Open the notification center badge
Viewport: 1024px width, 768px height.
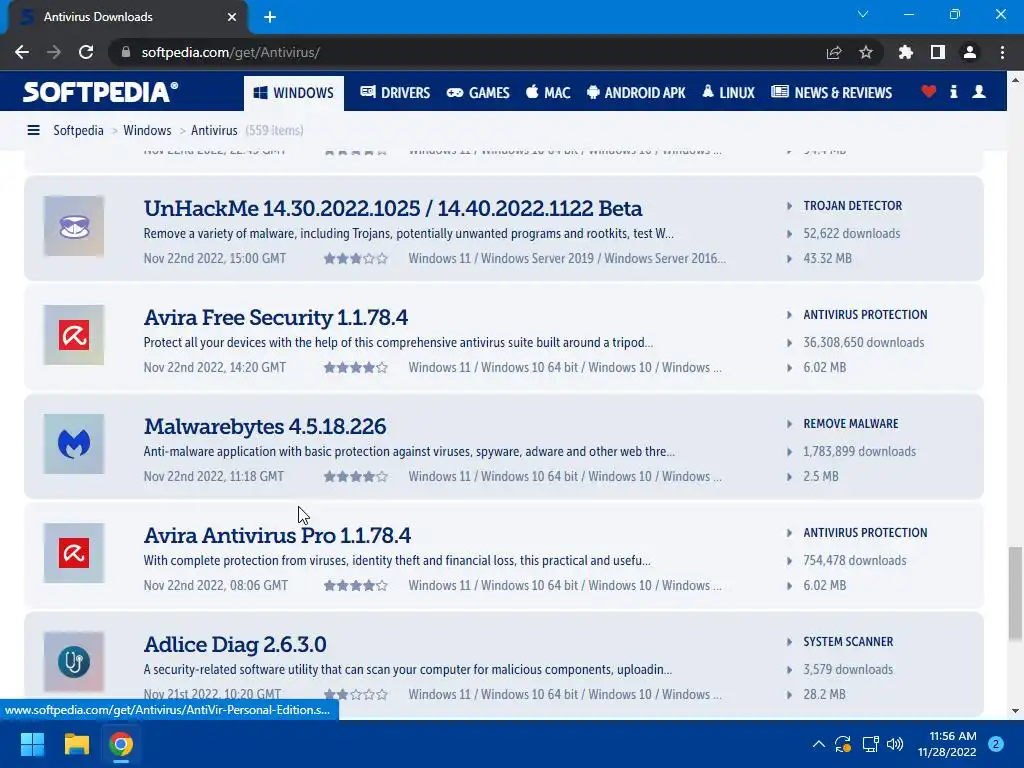pyautogui.click(x=996, y=744)
